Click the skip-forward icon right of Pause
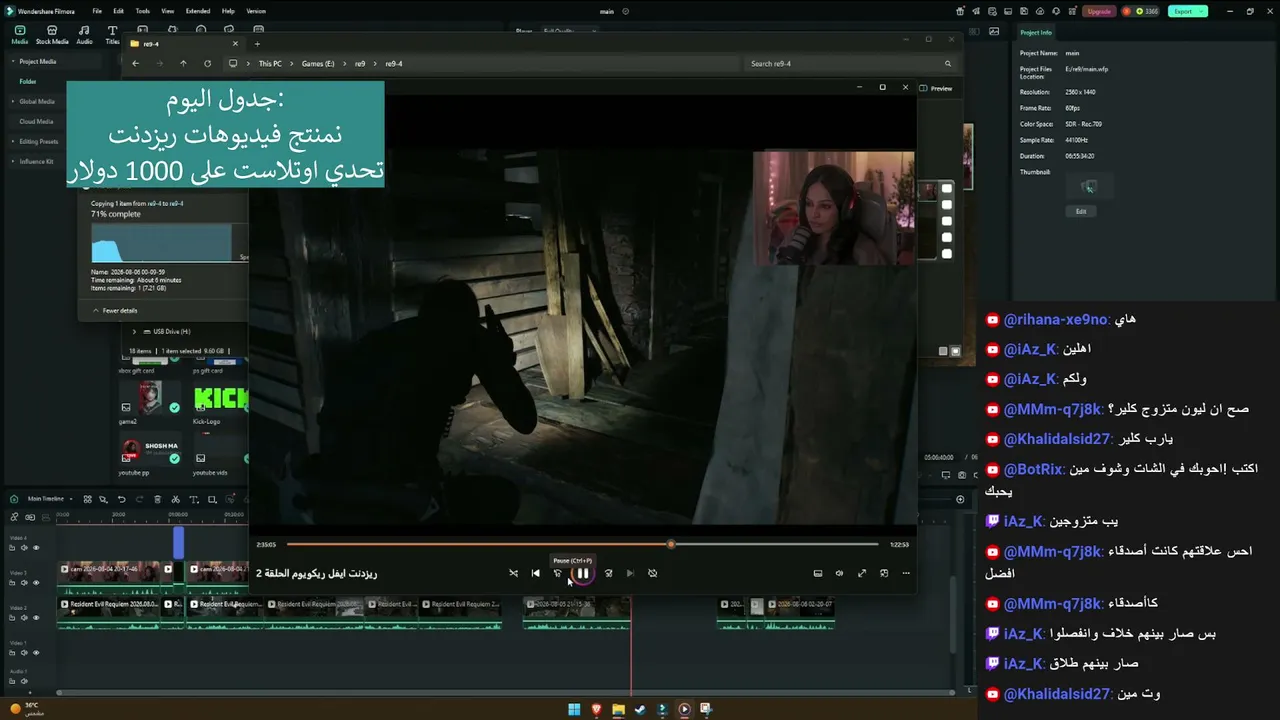 (608, 573)
